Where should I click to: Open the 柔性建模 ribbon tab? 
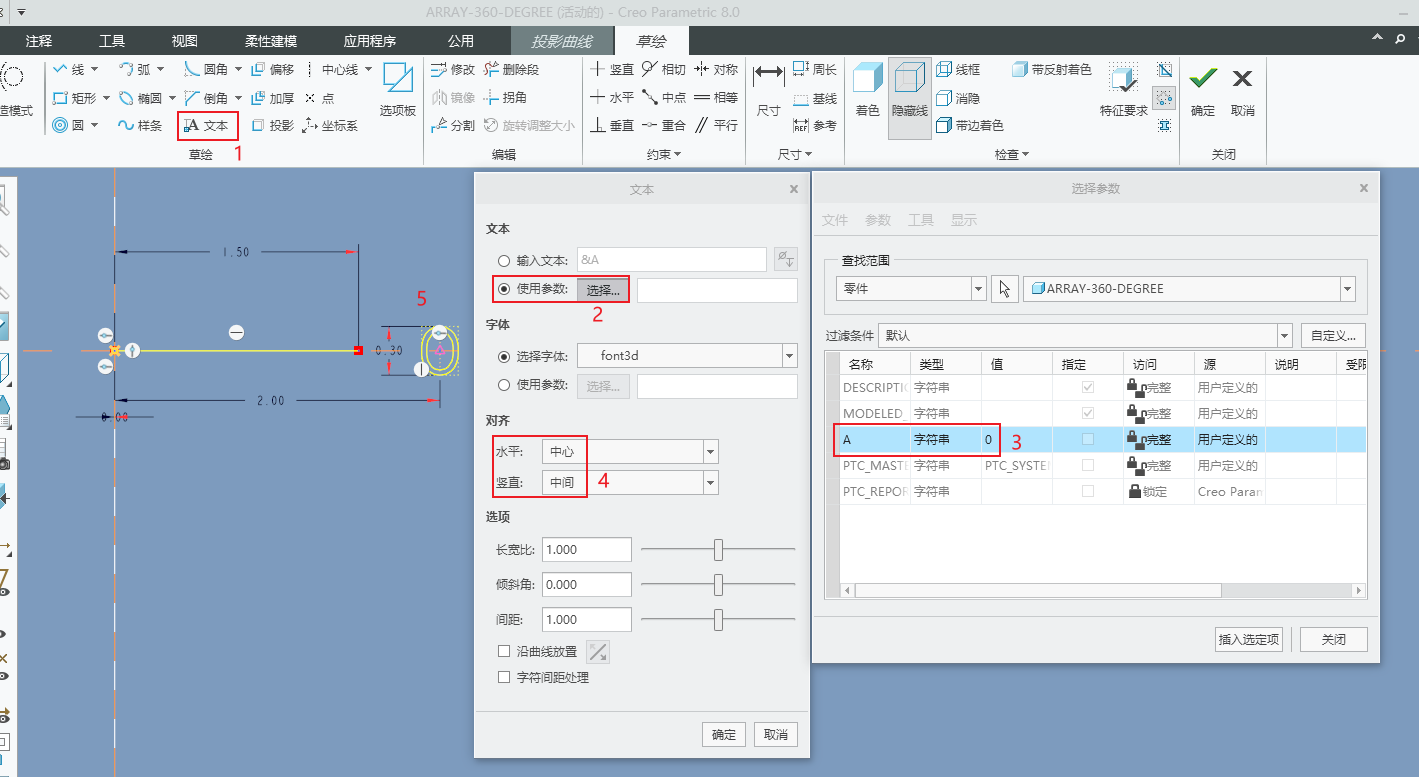coord(271,41)
